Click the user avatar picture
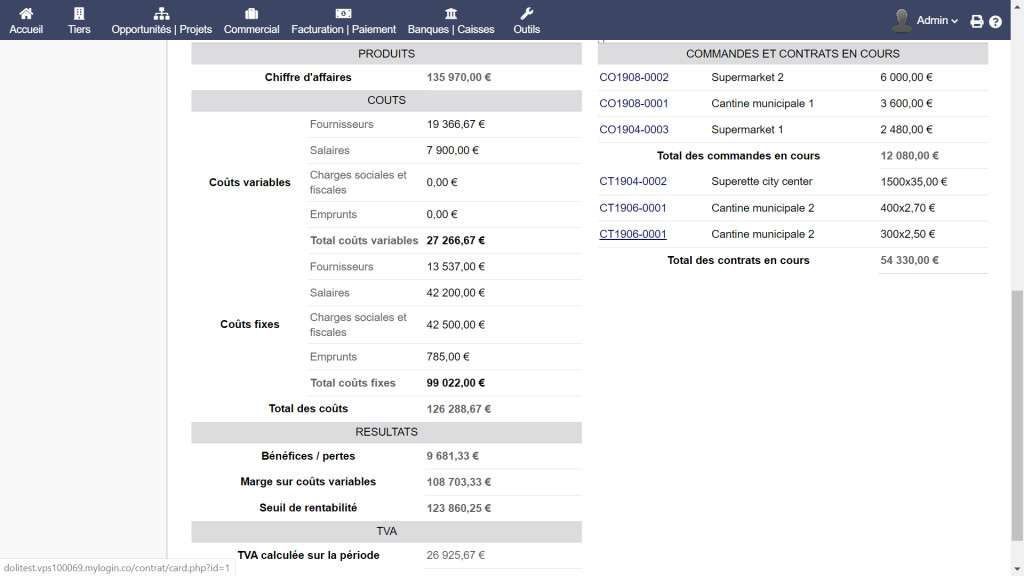The height and width of the screenshot is (576, 1024). (902, 20)
